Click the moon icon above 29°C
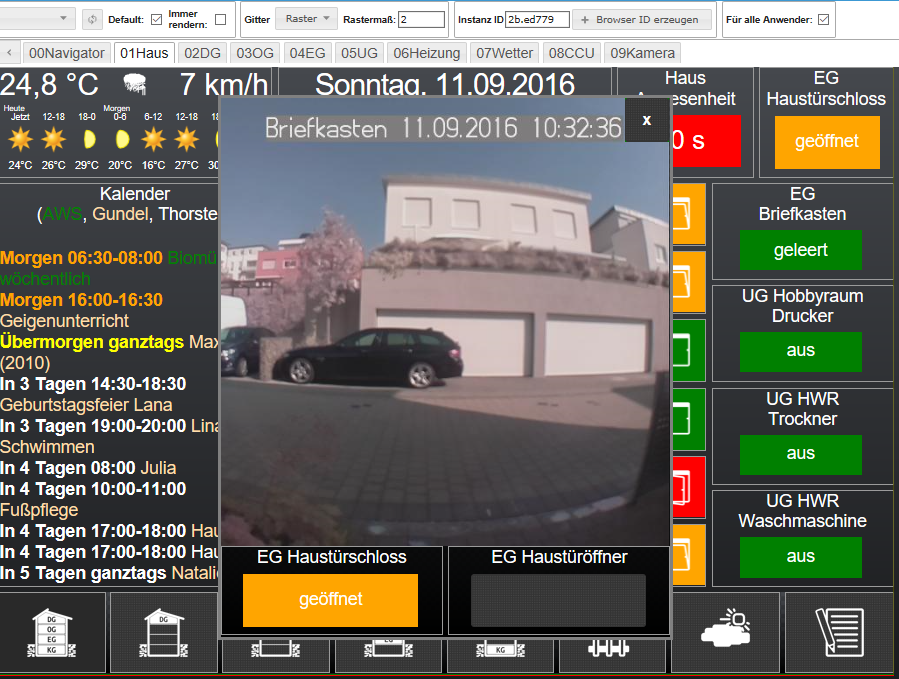 pyautogui.click(x=89, y=139)
